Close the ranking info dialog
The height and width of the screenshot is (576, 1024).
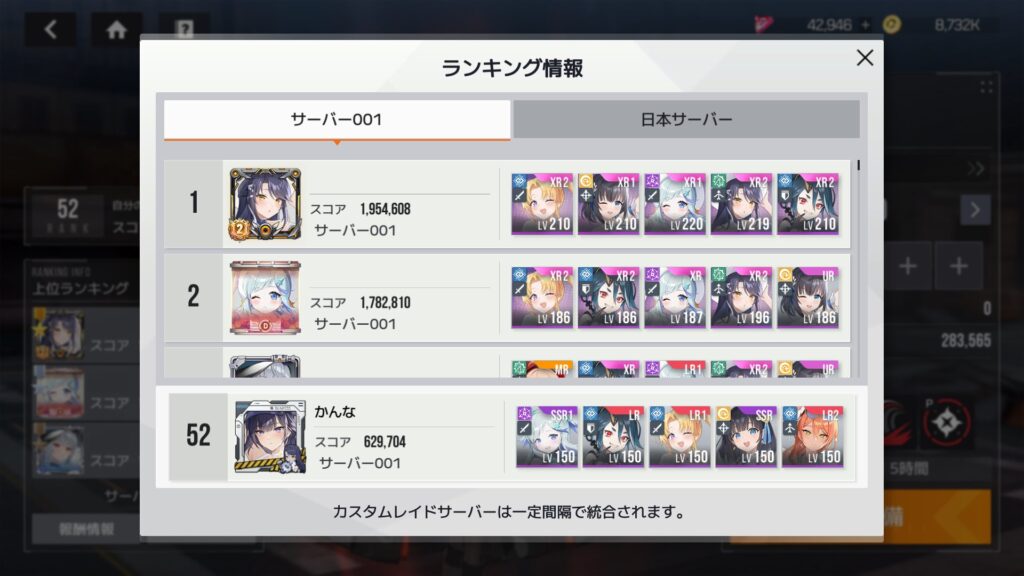pyautogui.click(x=865, y=57)
